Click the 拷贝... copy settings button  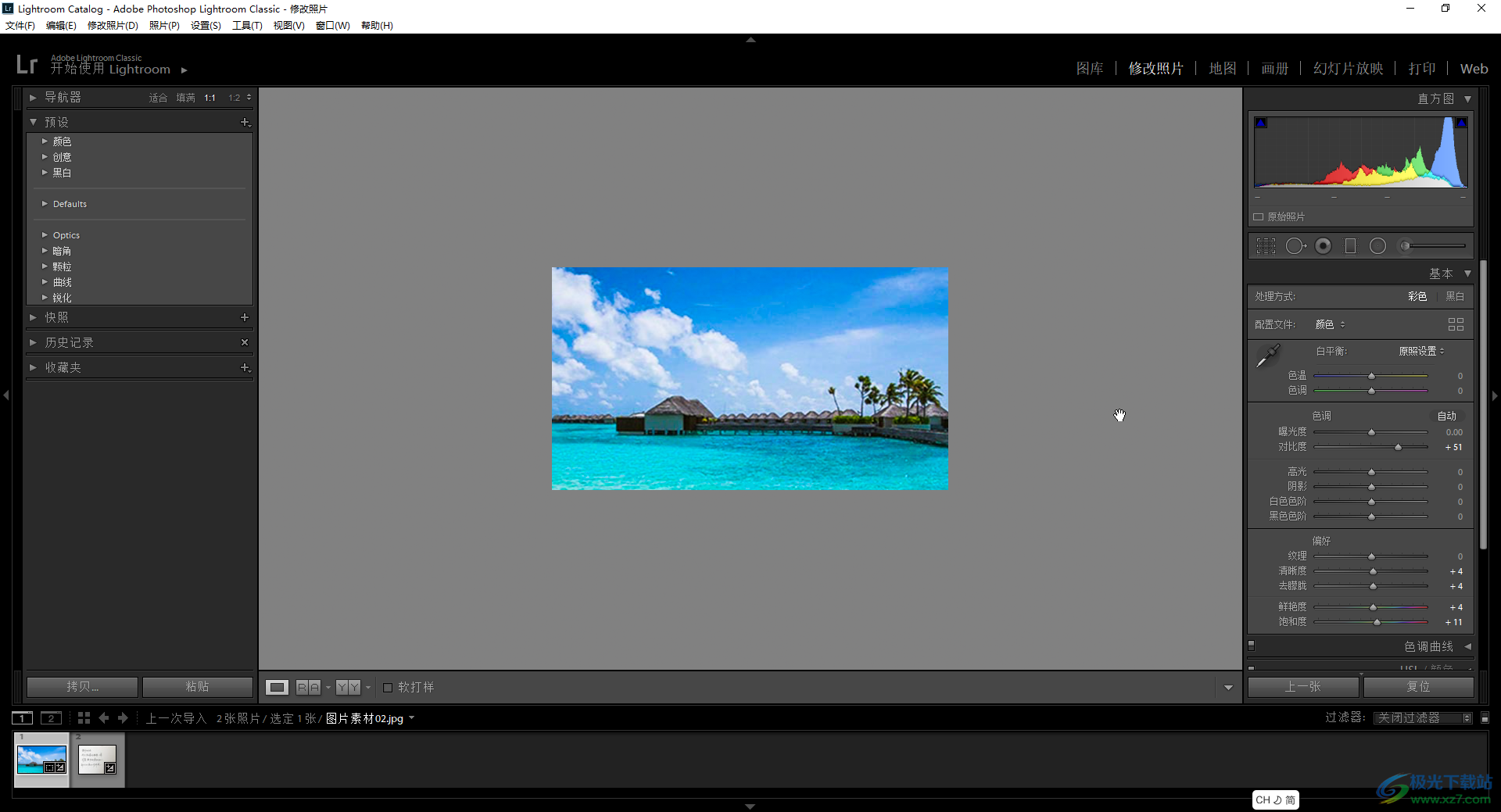coord(82,686)
